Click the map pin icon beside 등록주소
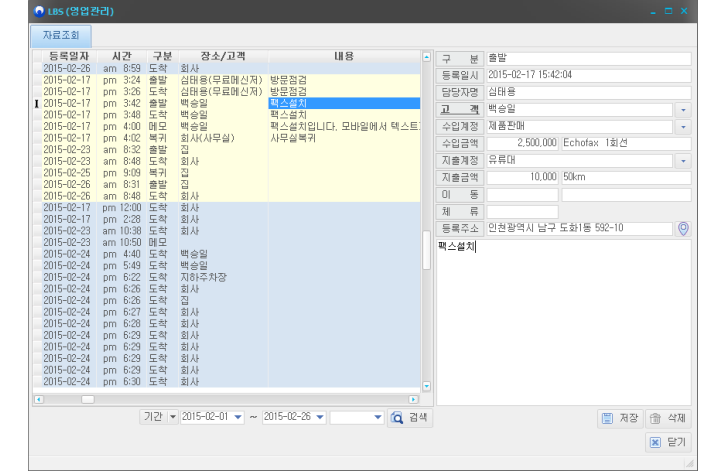Screen dimensions: 727x471 point(683,229)
